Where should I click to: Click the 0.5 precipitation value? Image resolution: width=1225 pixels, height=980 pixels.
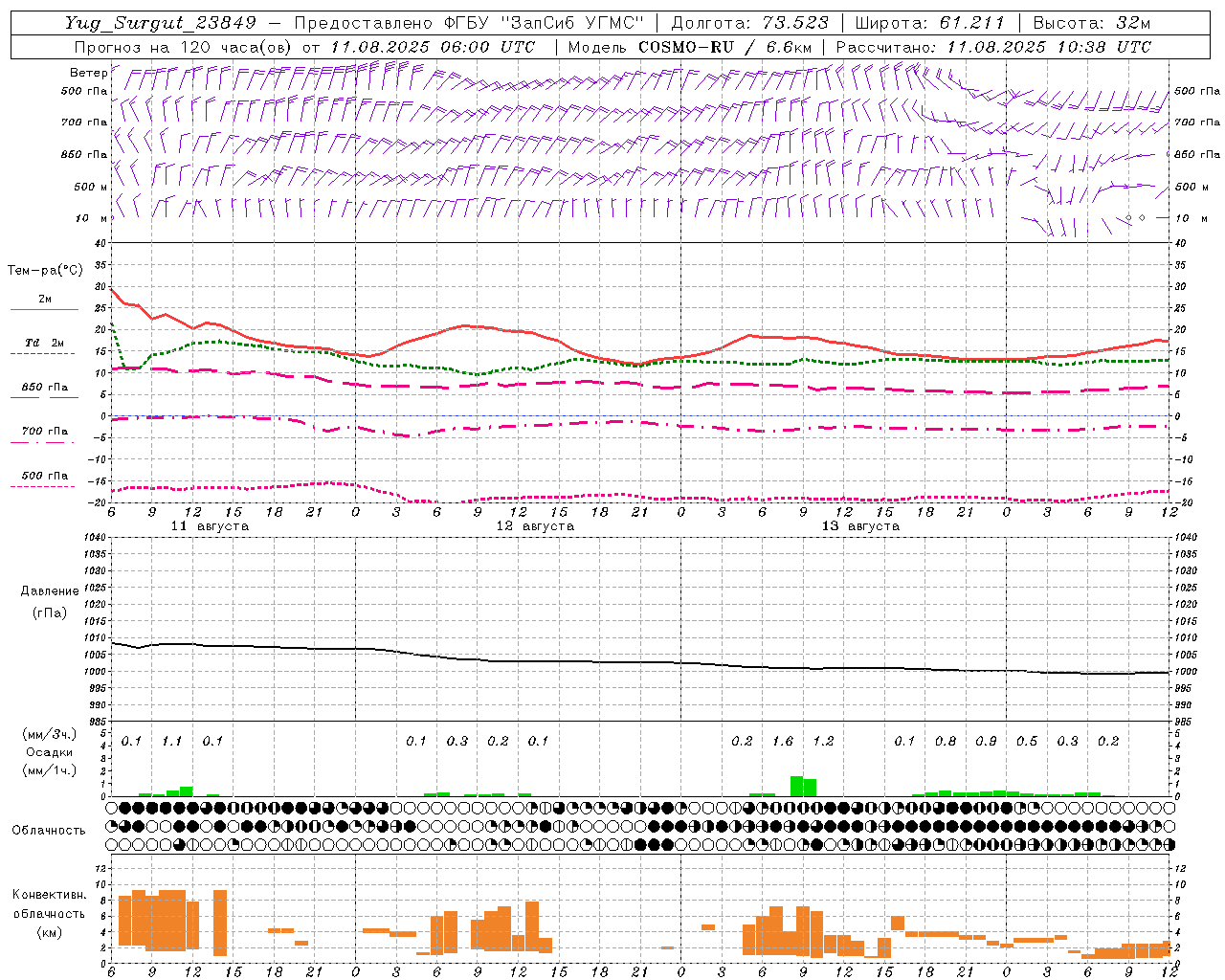[x=1027, y=742]
